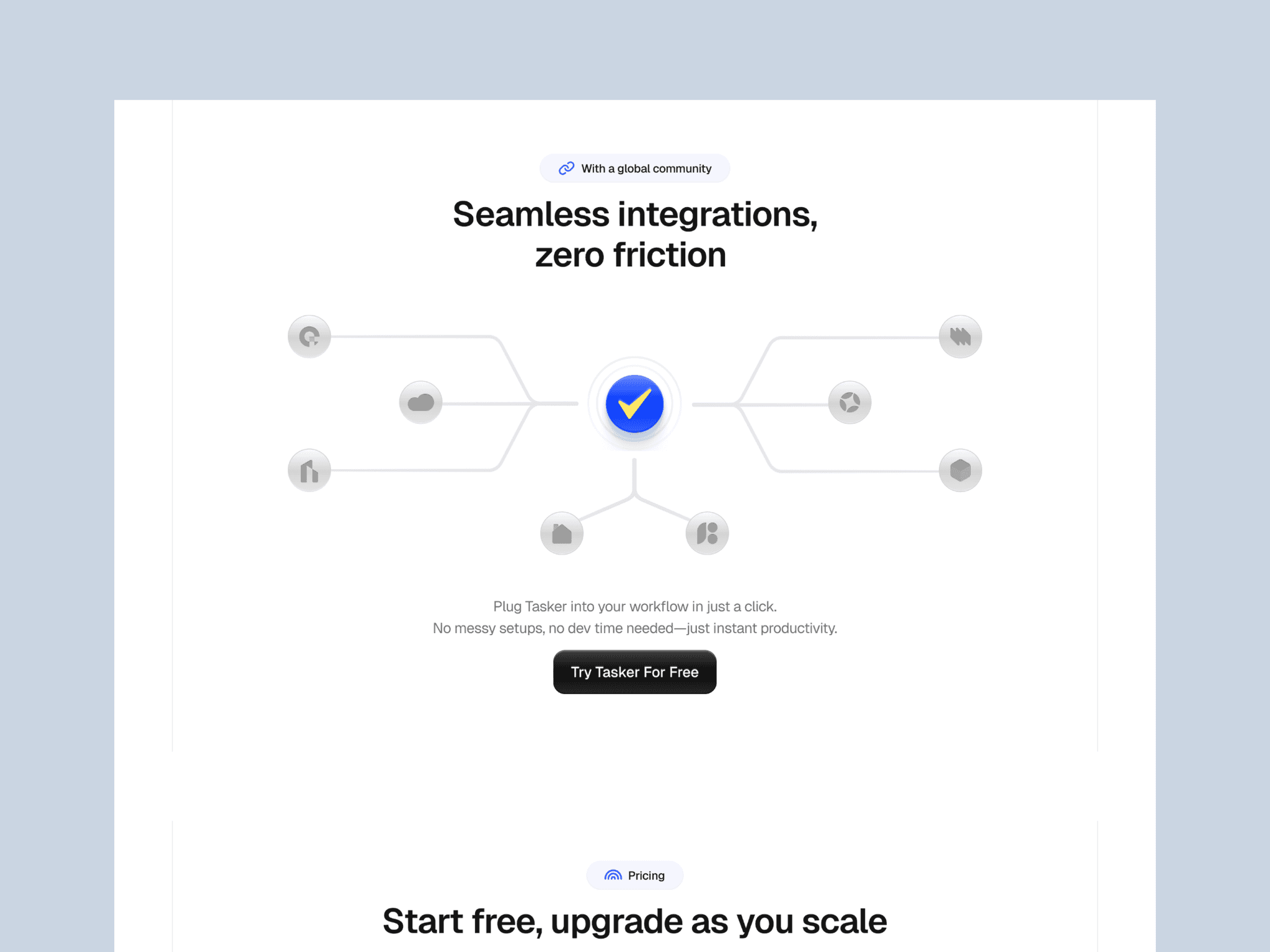
Task: Select the hexagon cube integration icon
Action: pos(960,470)
